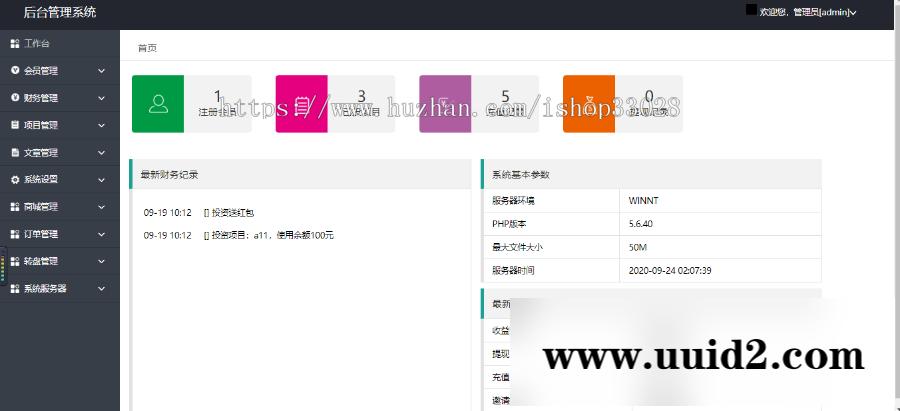Click the pink notepad icon tile
Viewport: 900px width, 411px height.
click(301, 104)
